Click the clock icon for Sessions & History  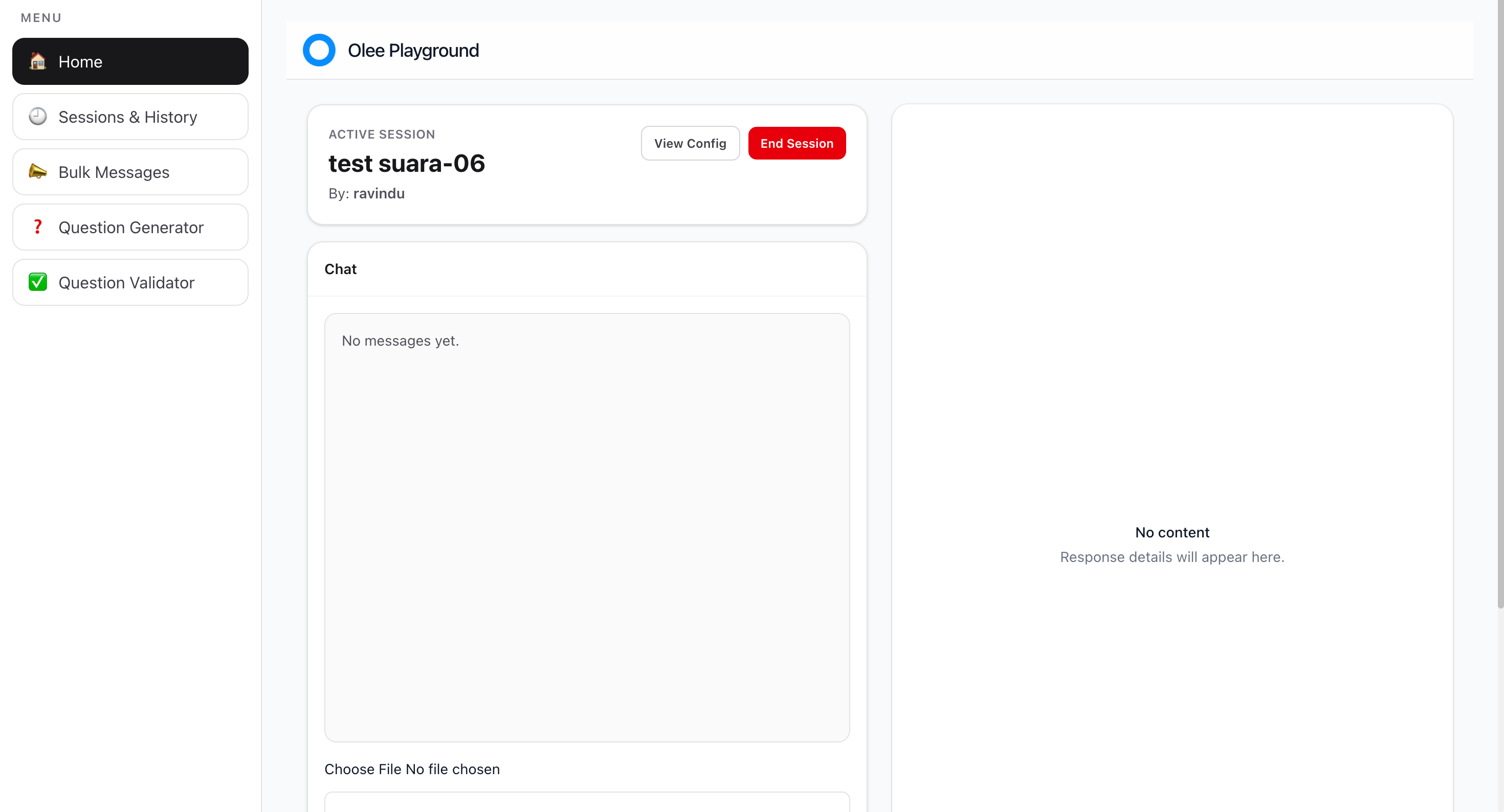click(x=38, y=117)
